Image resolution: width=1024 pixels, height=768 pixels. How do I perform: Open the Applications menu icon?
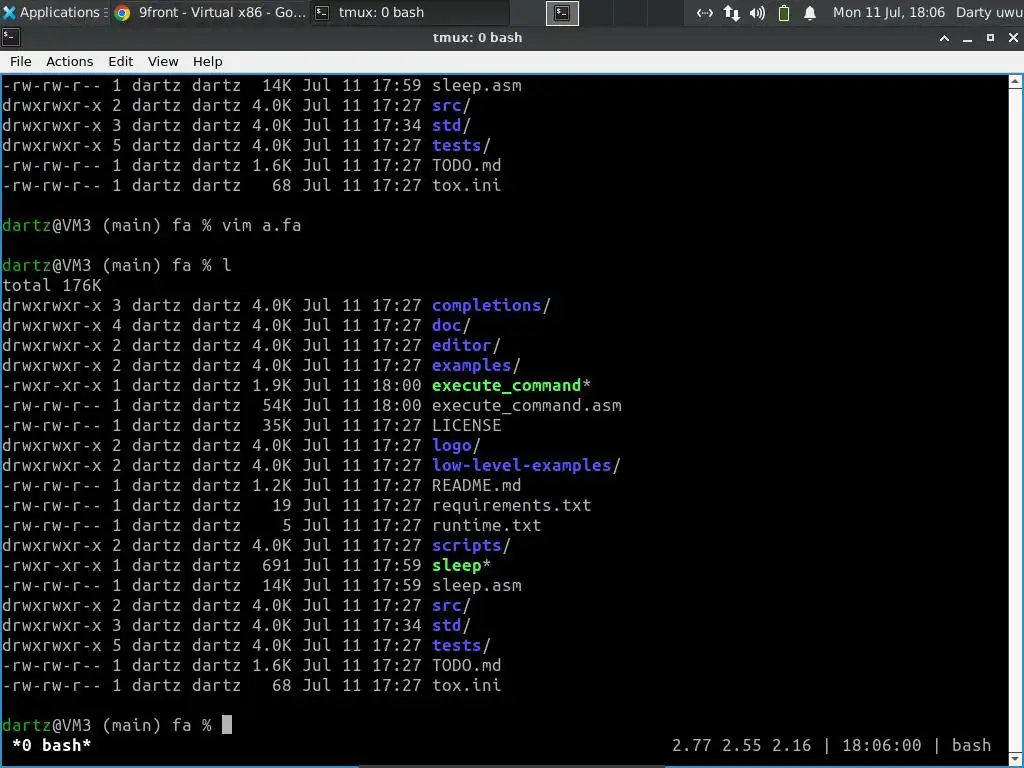pyautogui.click(x=9, y=12)
